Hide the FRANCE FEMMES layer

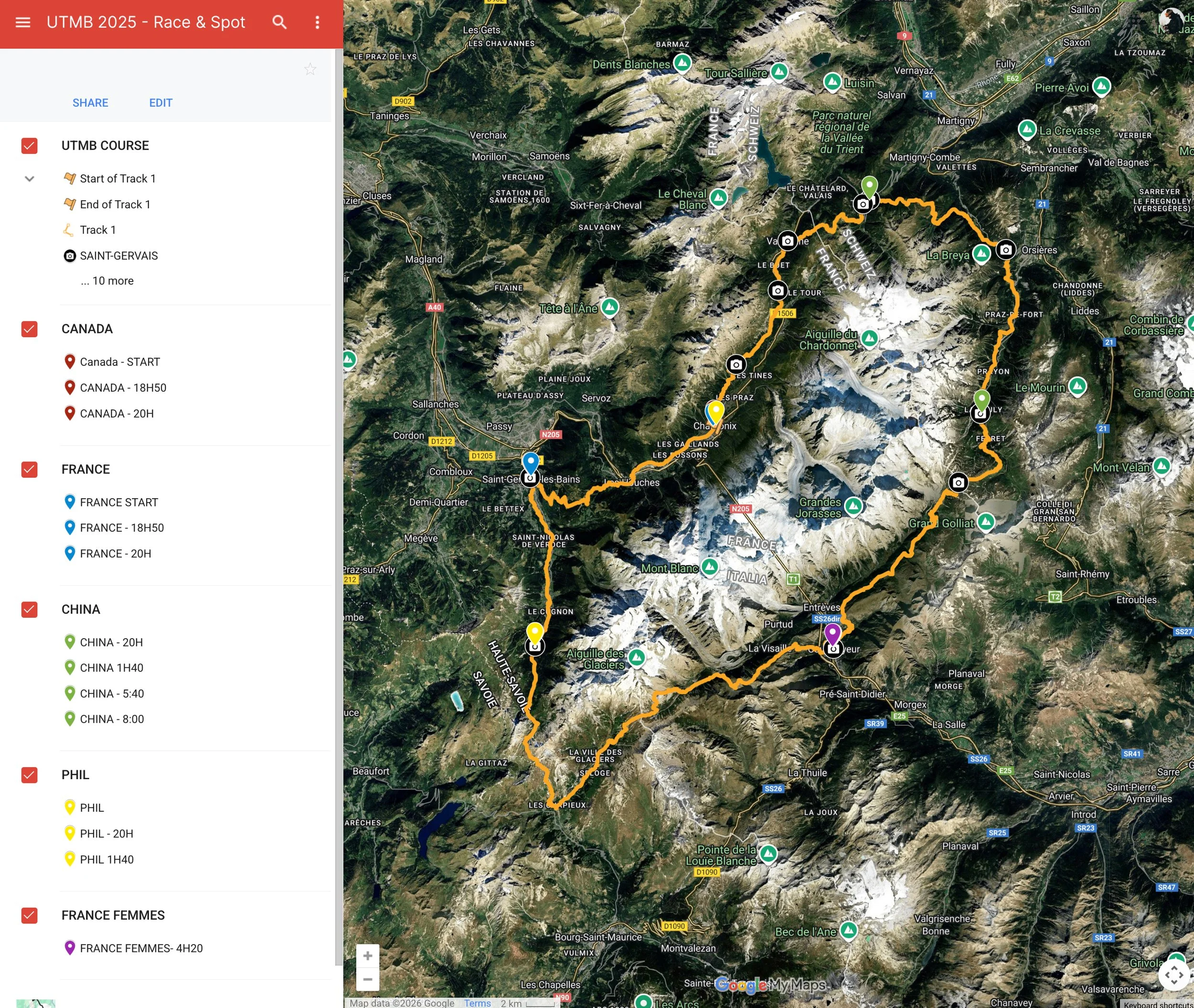click(29, 915)
